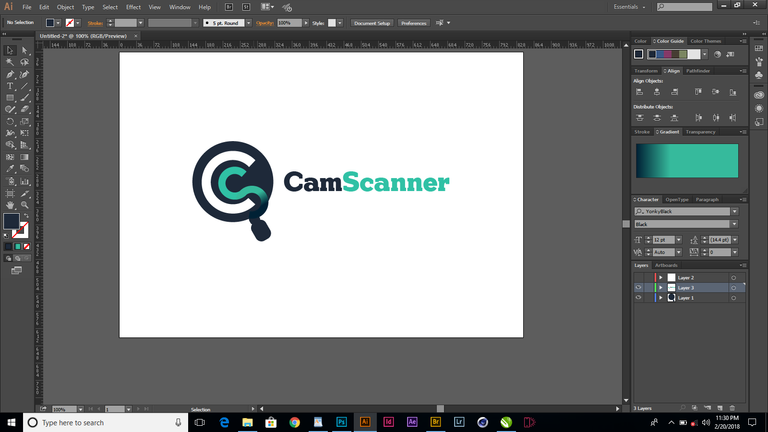Open Photoshop from the taskbar
Screen dimensions: 768x432
[341, 422]
